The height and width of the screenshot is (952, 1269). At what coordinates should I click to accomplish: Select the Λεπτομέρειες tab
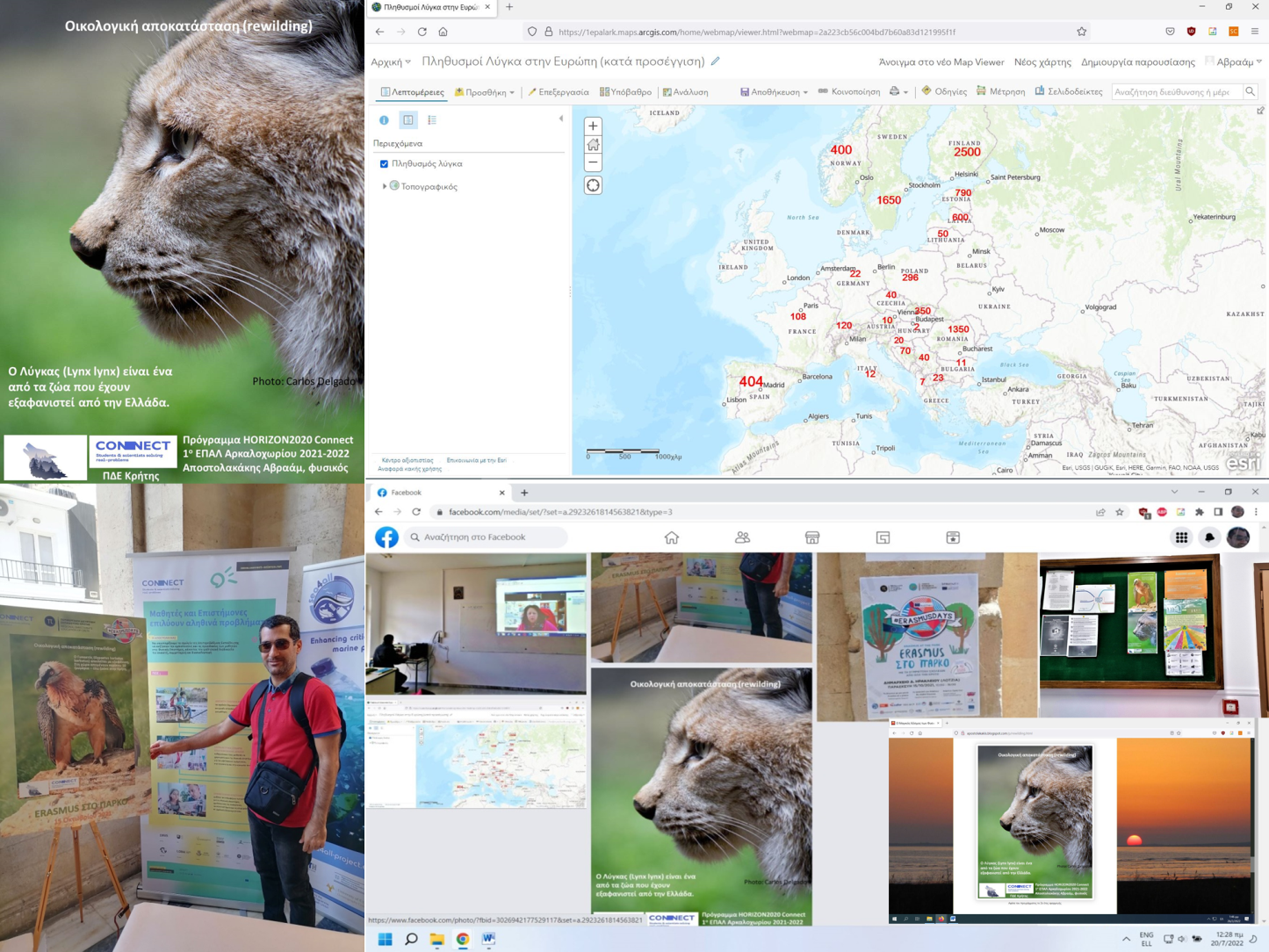click(x=412, y=91)
